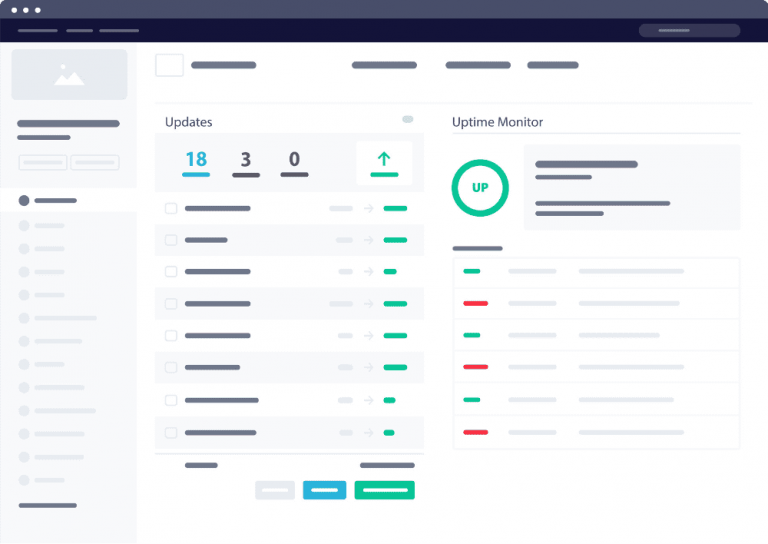Click the blue button below the updates list
Screen dimensions: 768x544
pyautogui.click(x=324, y=490)
